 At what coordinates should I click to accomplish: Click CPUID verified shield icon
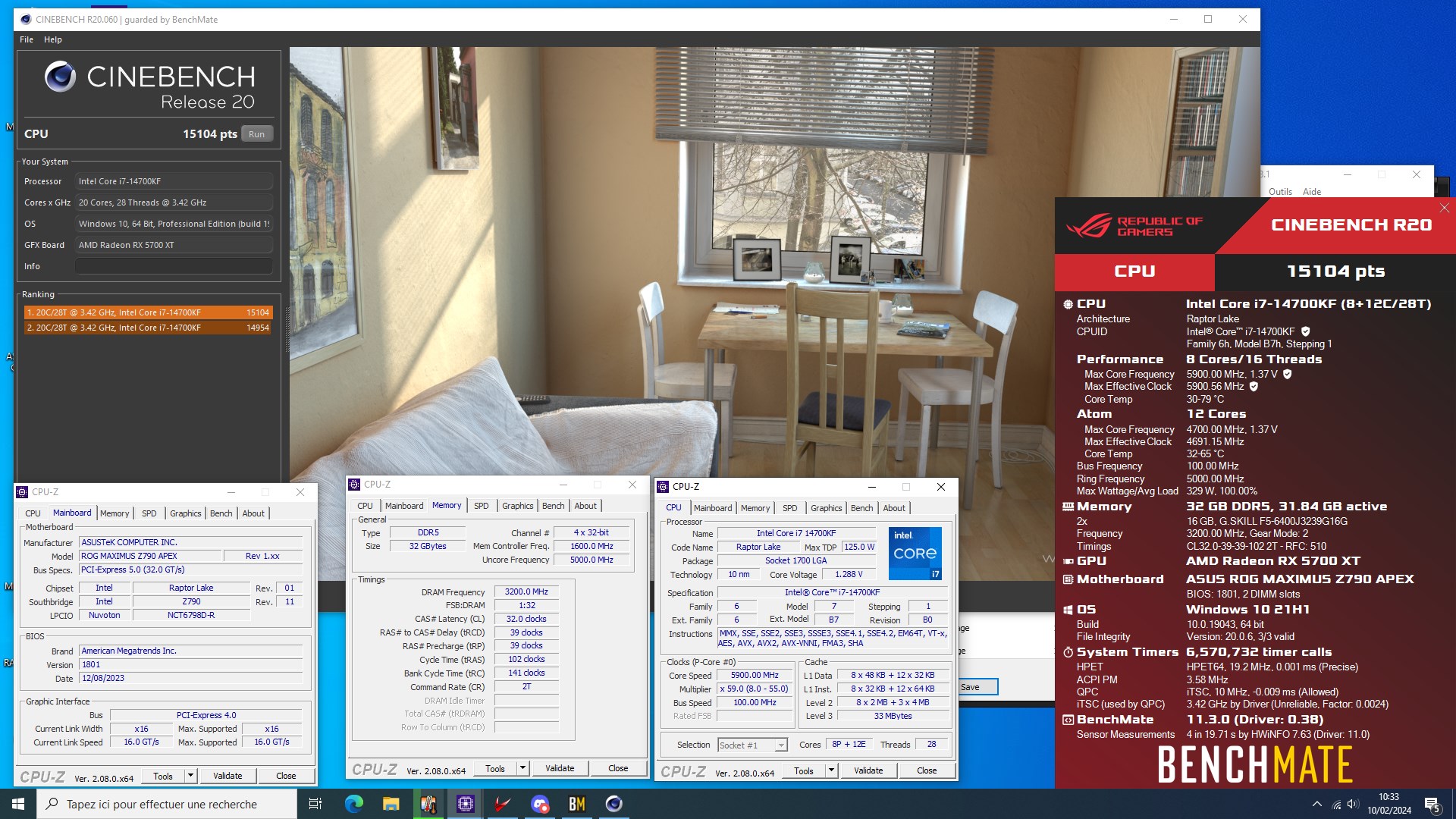[1306, 331]
